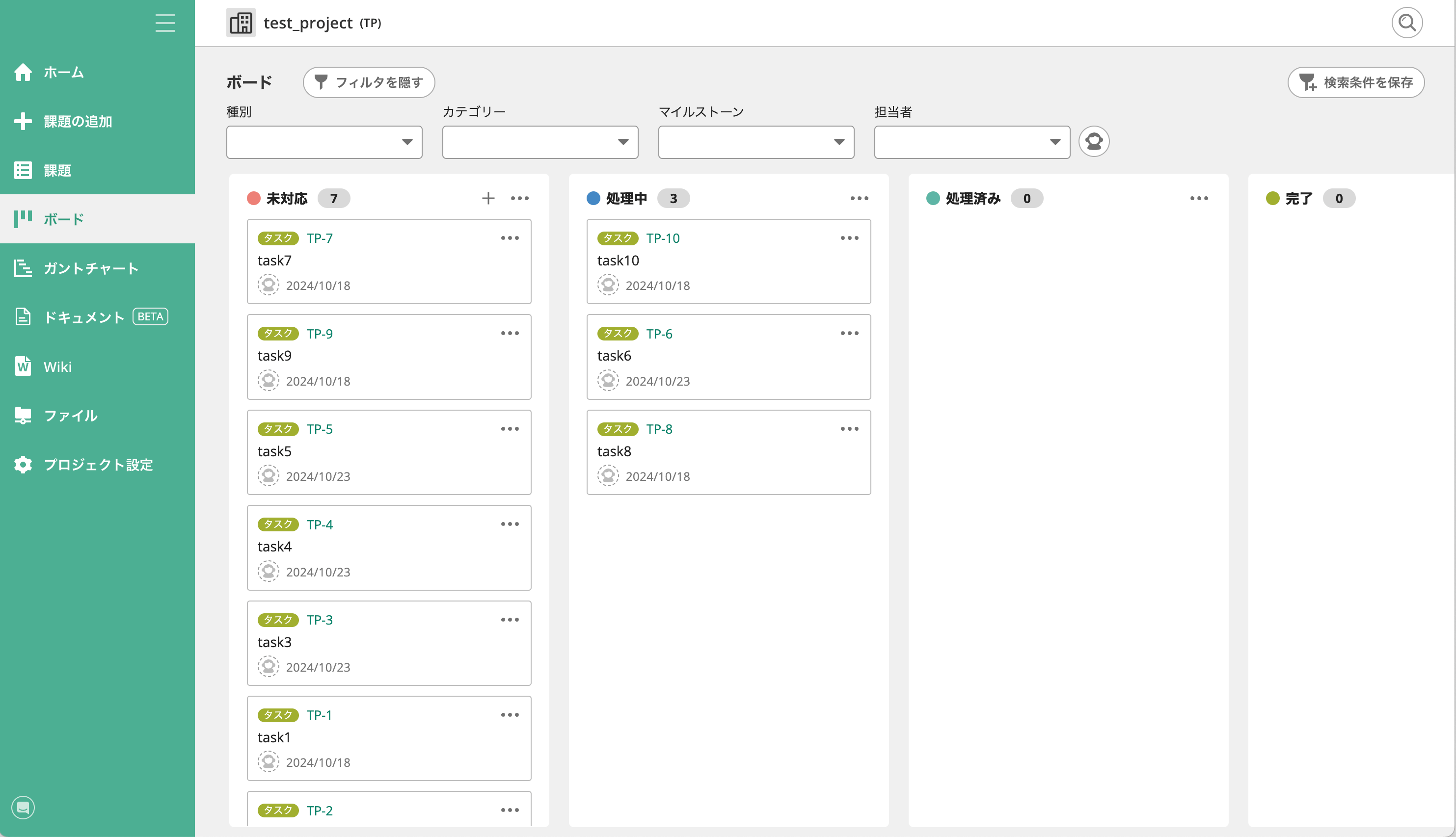Screen dimensions: 1456x837
Task: Open the test_project icon at top
Action: pyautogui.click(x=241, y=23)
